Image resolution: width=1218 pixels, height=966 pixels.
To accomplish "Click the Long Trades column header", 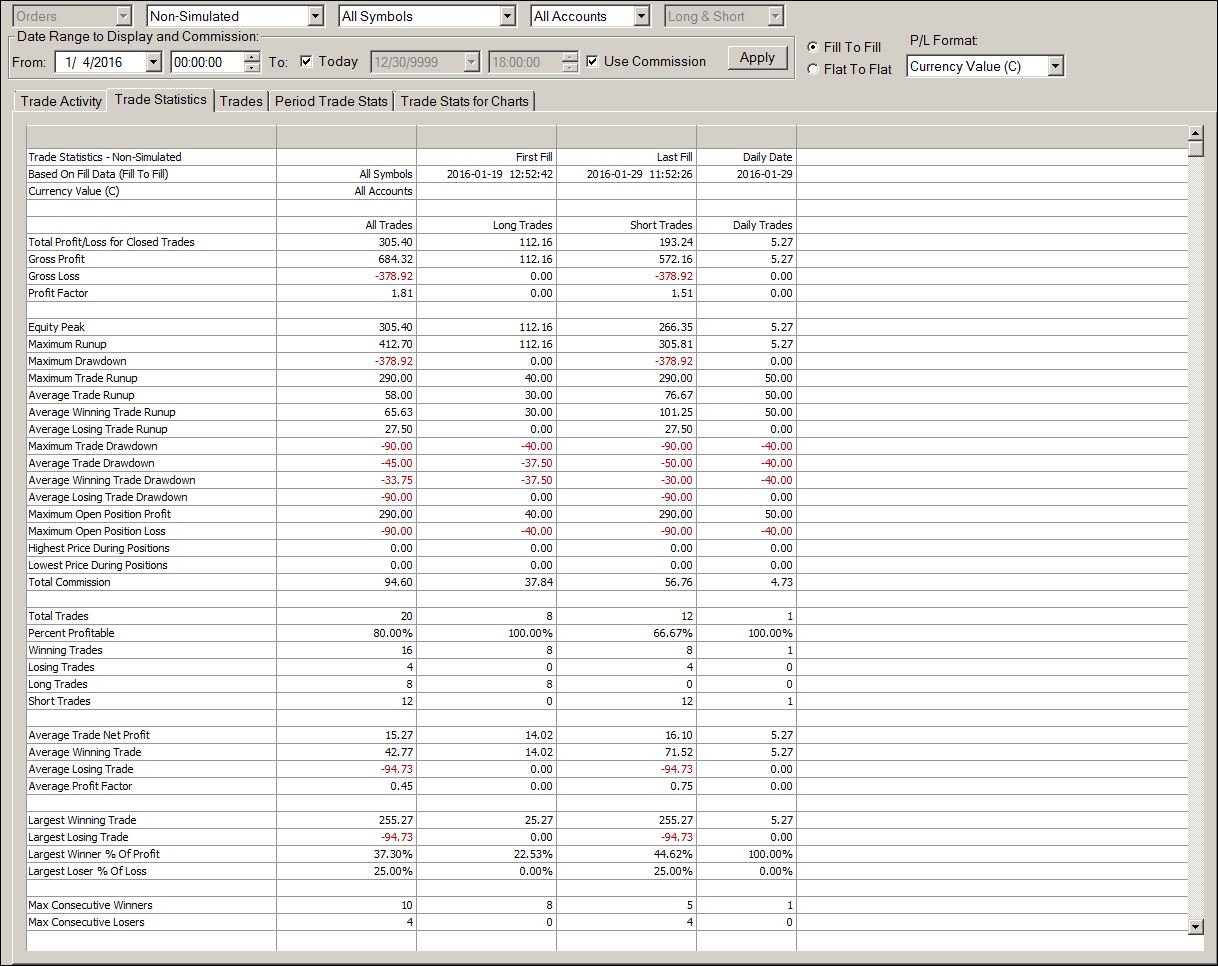I will 525,225.
